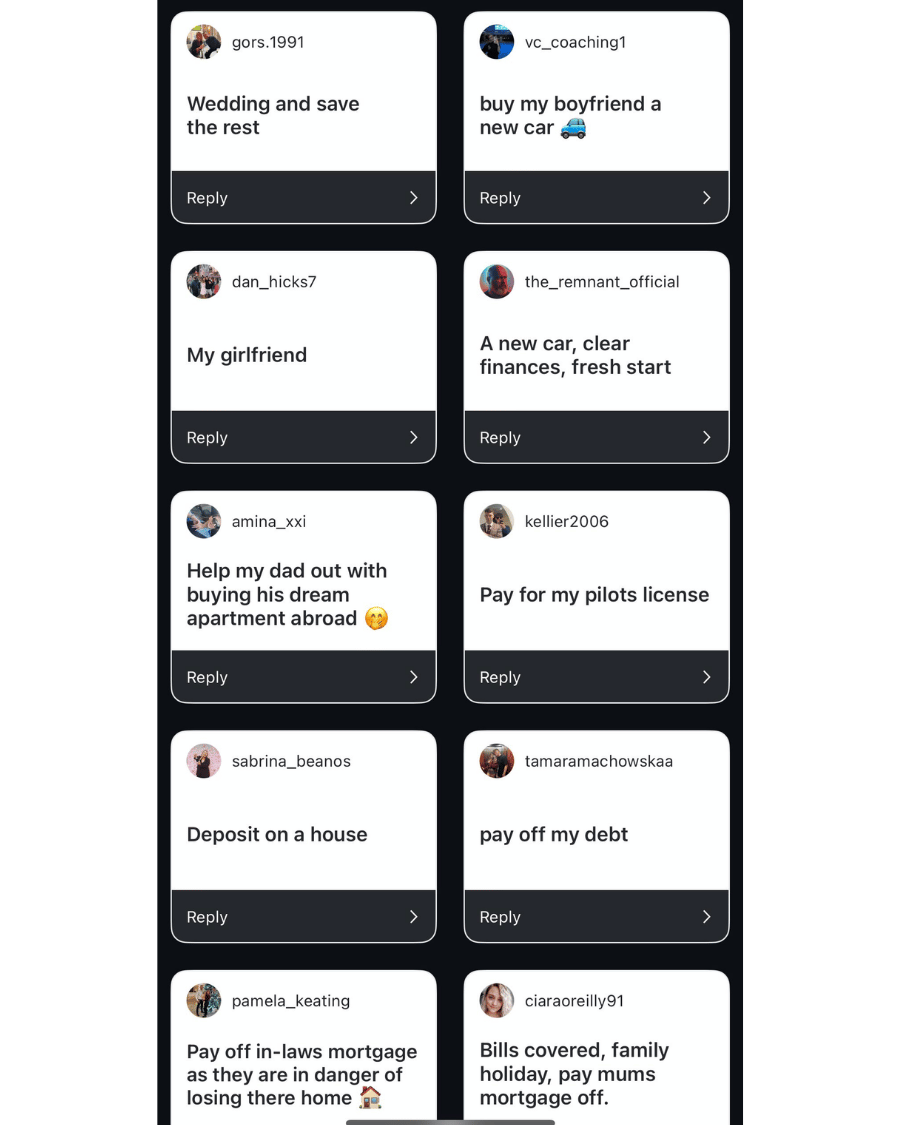Tap kellier2006 avatar

(x=497, y=521)
